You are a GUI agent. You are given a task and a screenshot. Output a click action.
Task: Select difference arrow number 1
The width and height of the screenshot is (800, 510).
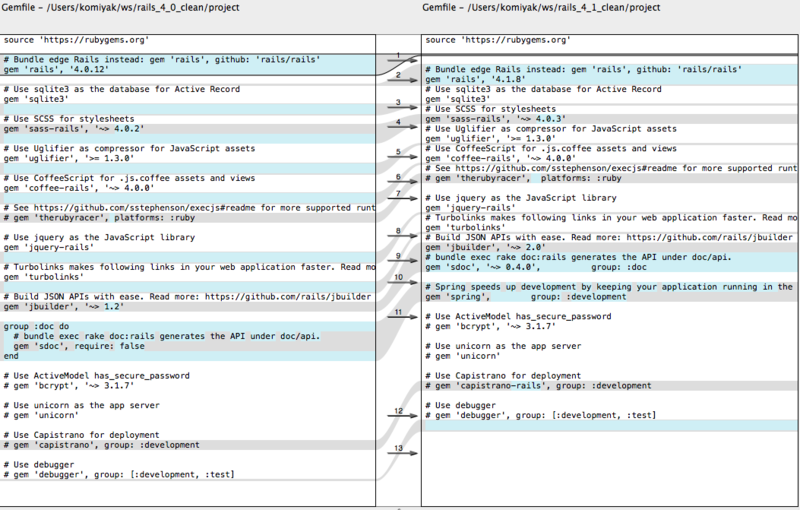click(x=402, y=59)
